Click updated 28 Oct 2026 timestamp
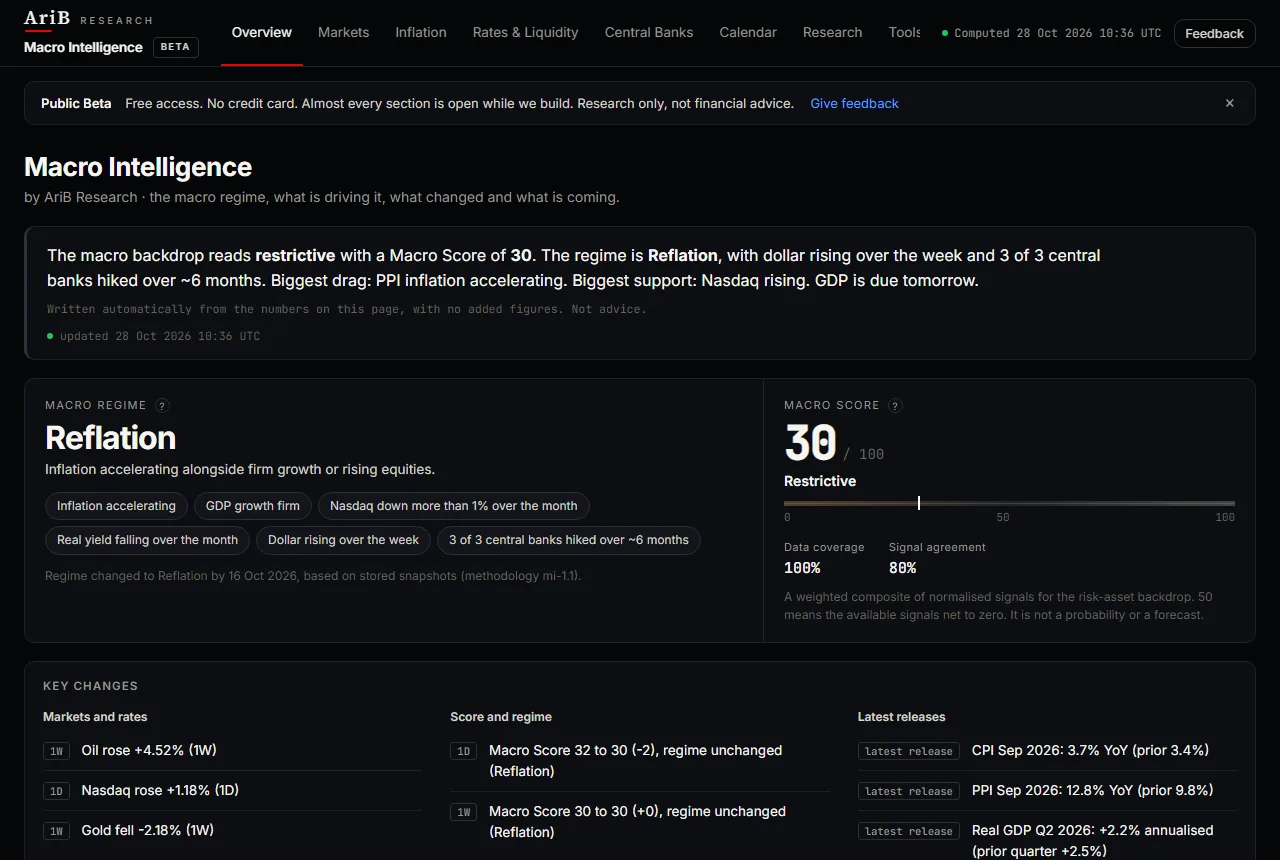 (x=154, y=336)
